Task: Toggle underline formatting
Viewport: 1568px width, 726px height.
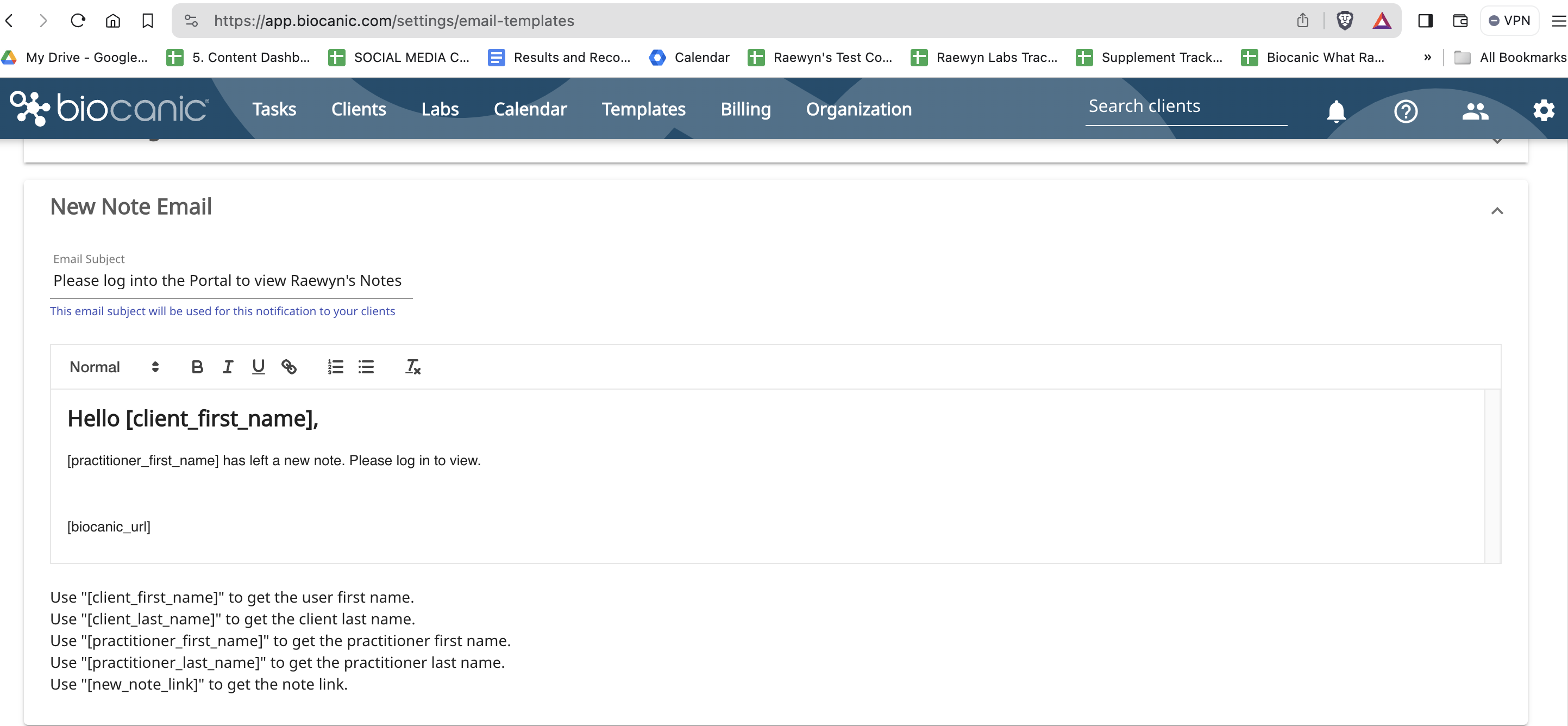Action: tap(258, 367)
